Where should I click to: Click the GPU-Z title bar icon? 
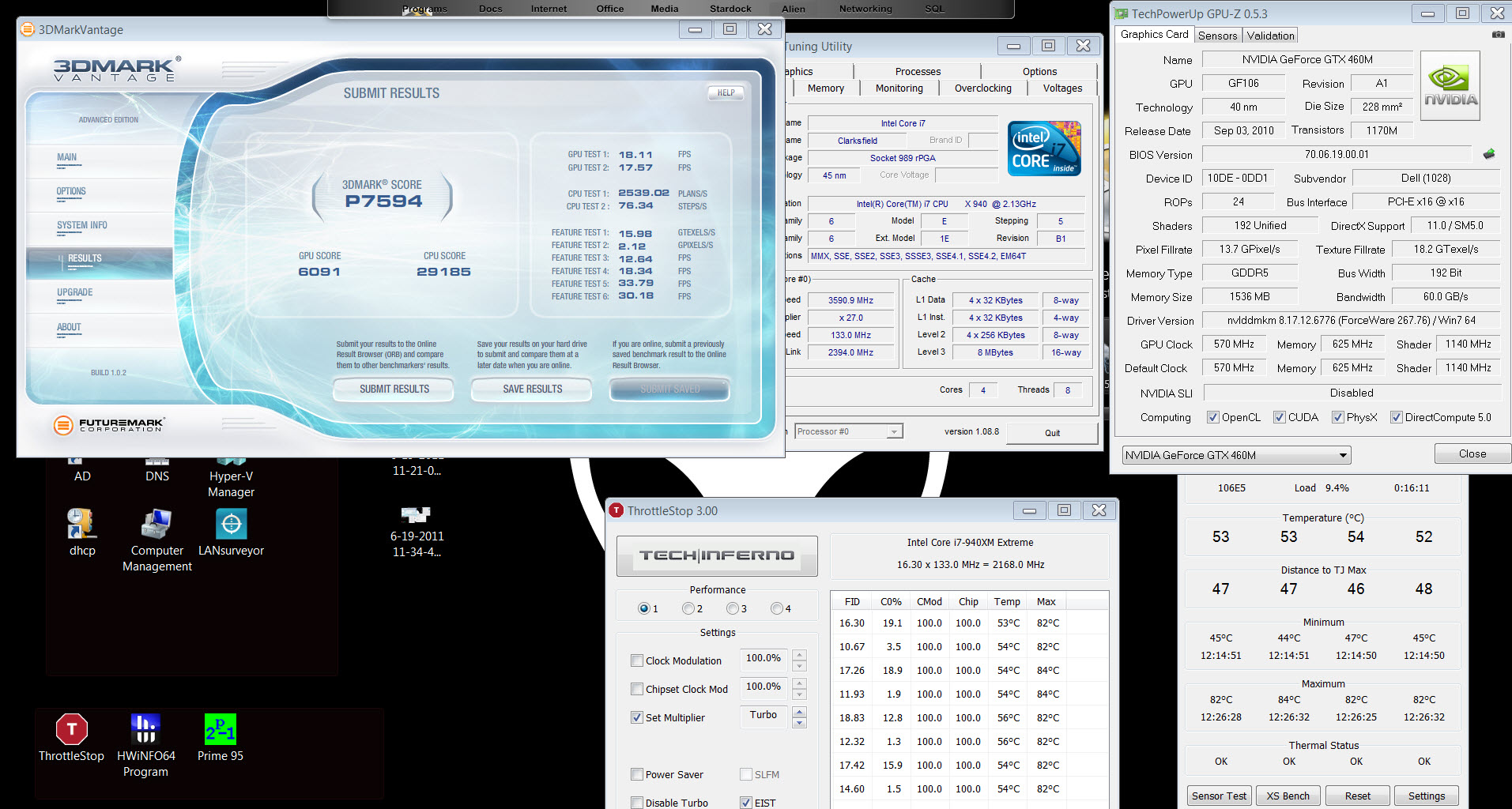[x=1122, y=13]
